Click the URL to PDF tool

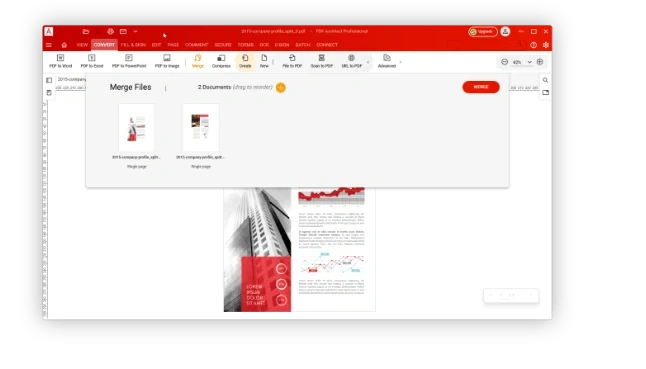click(x=351, y=61)
